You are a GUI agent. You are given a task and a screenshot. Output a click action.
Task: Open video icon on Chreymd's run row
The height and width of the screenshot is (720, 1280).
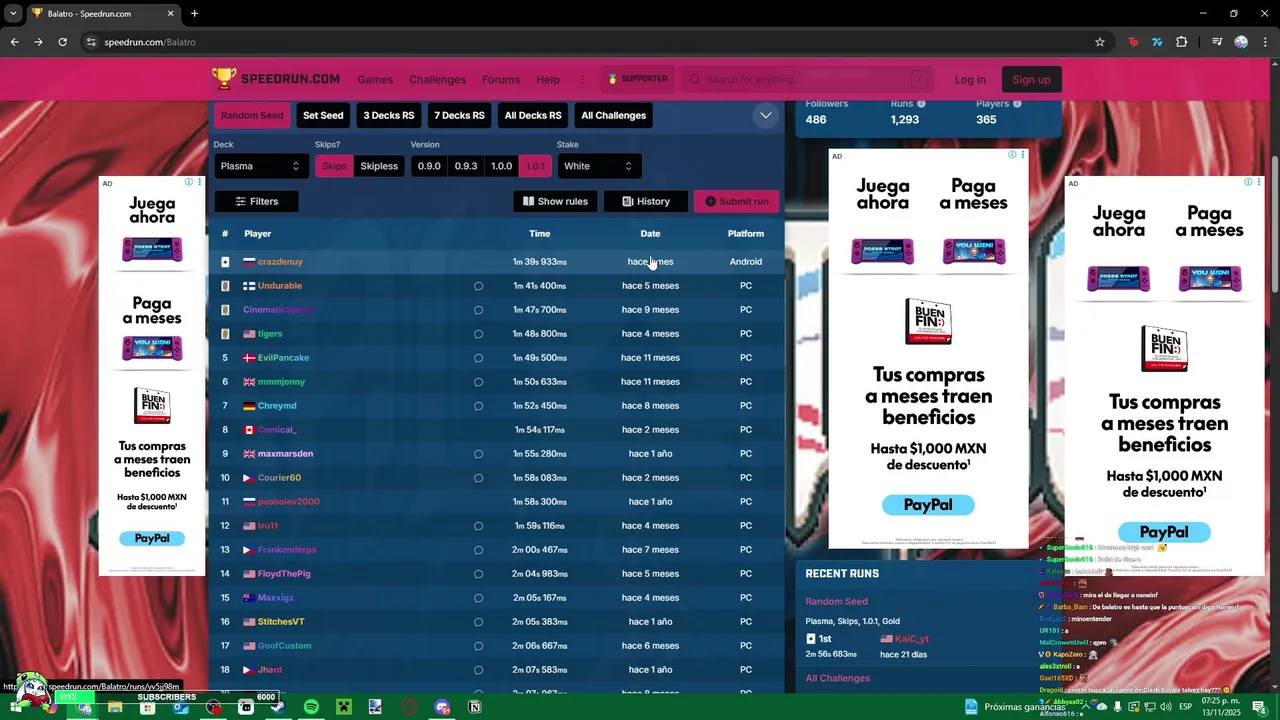[478, 406]
